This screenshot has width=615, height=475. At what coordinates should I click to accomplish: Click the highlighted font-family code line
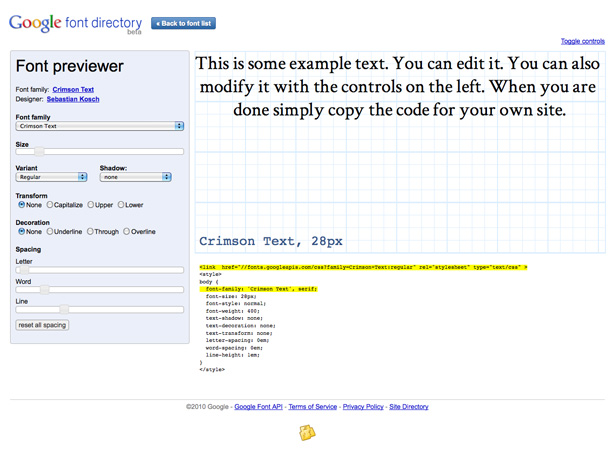pos(258,289)
